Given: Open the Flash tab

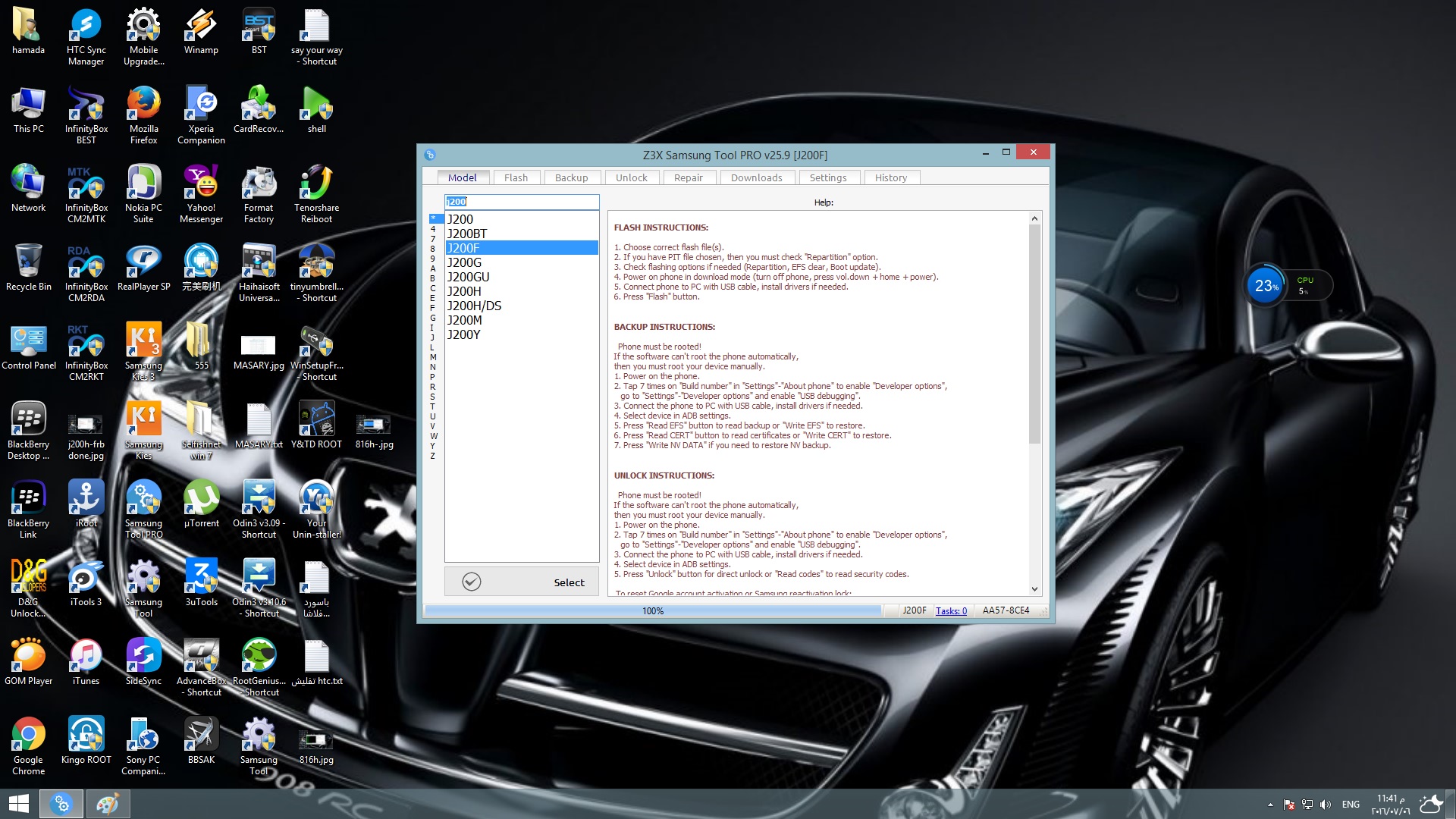Looking at the screenshot, I should [516, 177].
